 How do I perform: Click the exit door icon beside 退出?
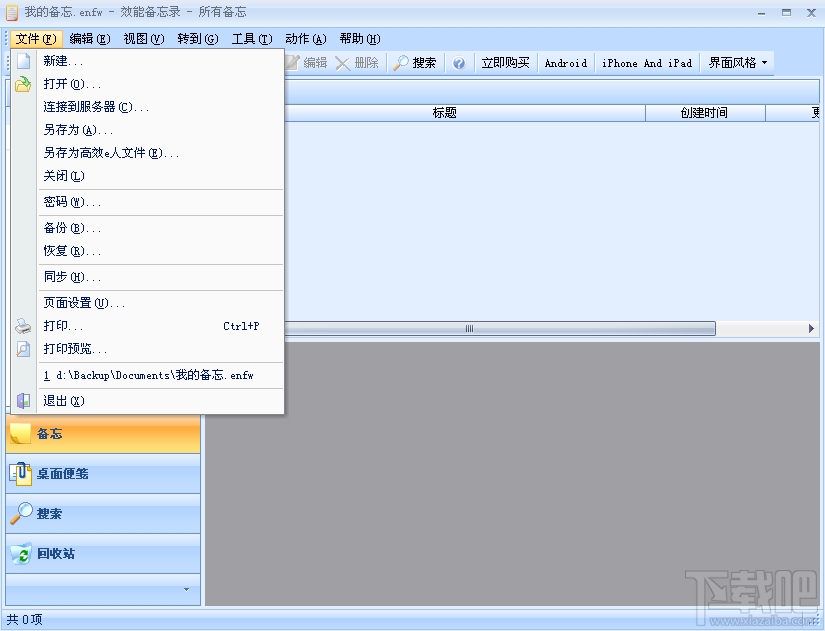click(22, 400)
